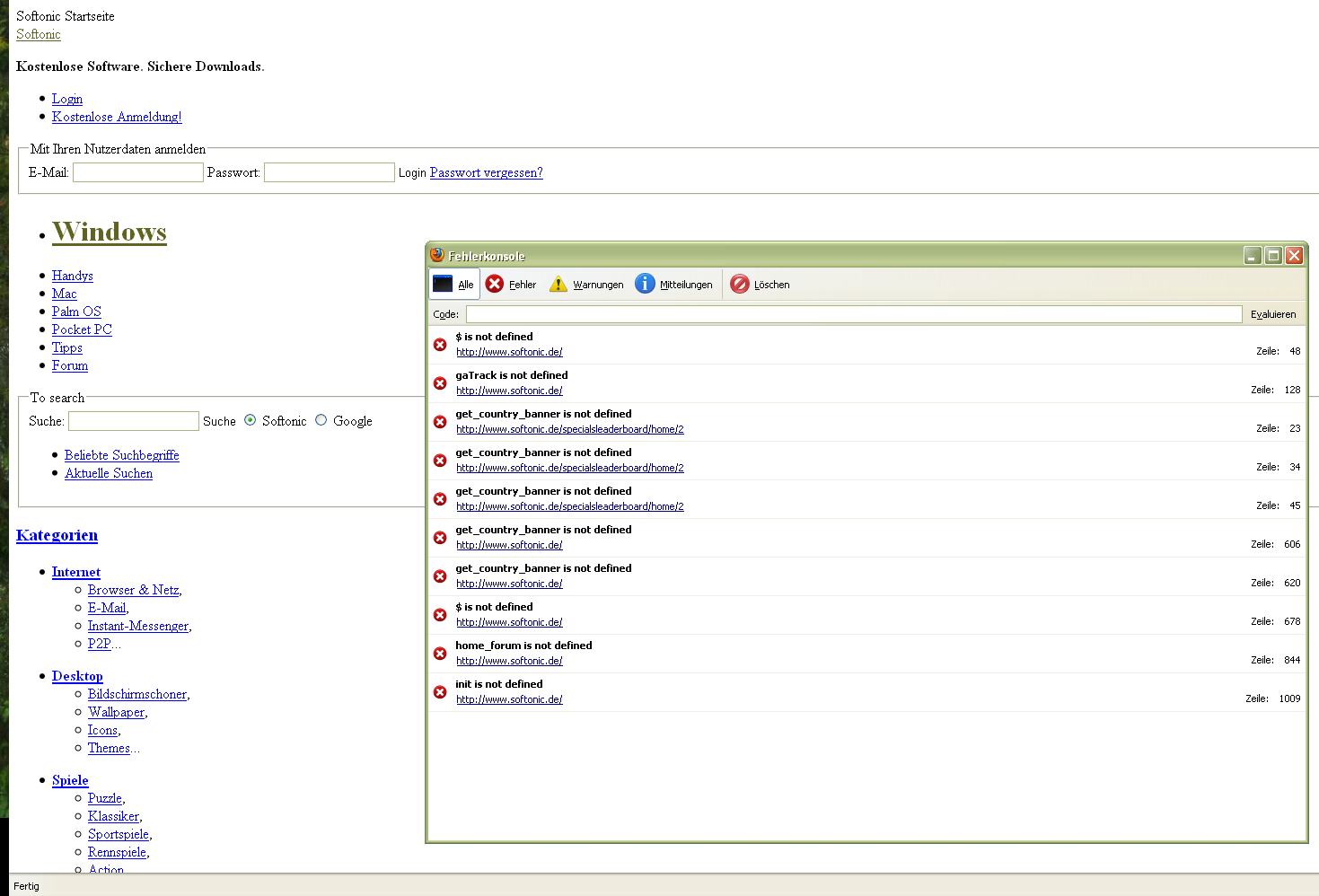Click the Suche search text field
Image resolution: width=1319 pixels, height=896 pixels.
point(134,421)
